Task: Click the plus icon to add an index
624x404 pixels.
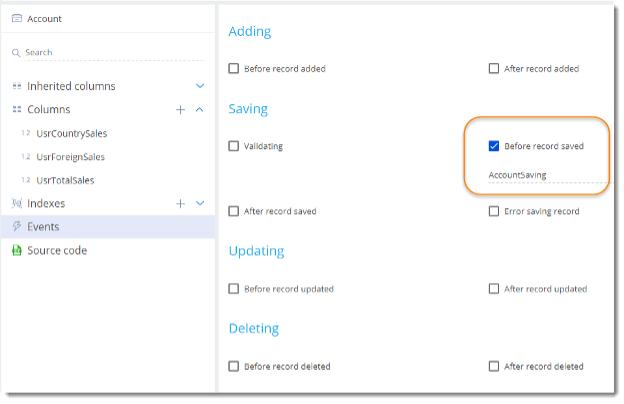Action: tap(181, 203)
